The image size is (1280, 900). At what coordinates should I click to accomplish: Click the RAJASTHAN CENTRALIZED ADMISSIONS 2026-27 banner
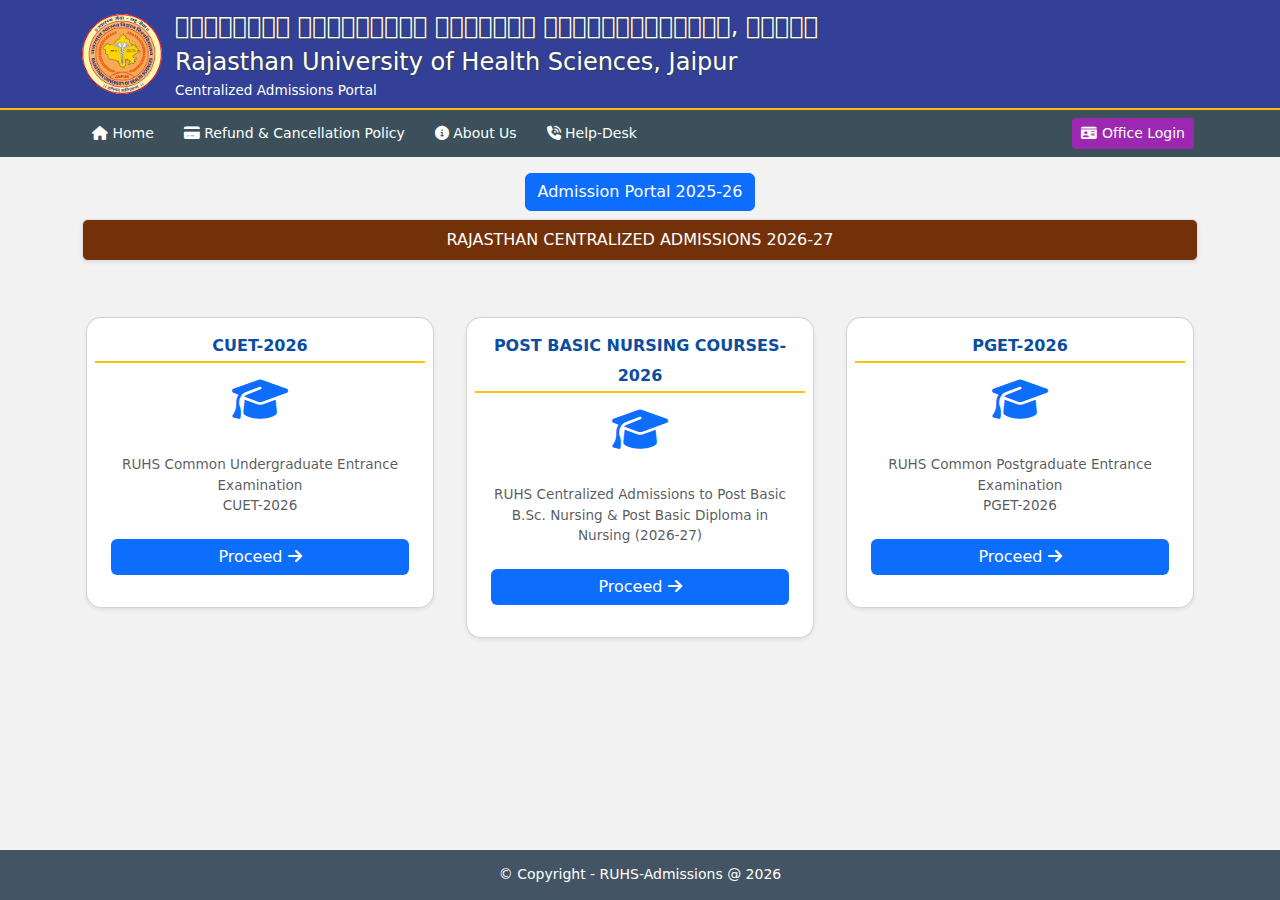(x=640, y=240)
